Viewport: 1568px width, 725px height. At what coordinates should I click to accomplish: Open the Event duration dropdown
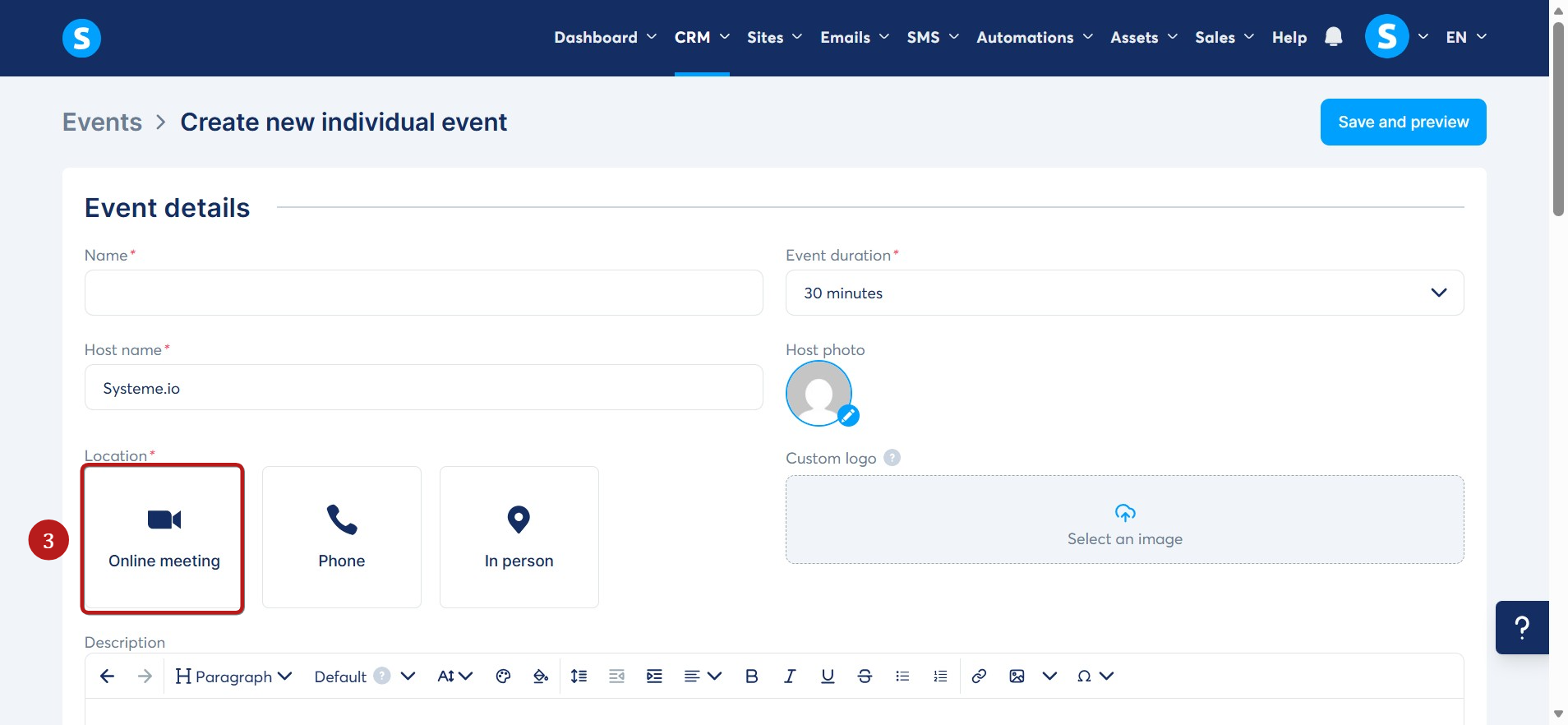(1124, 293)
